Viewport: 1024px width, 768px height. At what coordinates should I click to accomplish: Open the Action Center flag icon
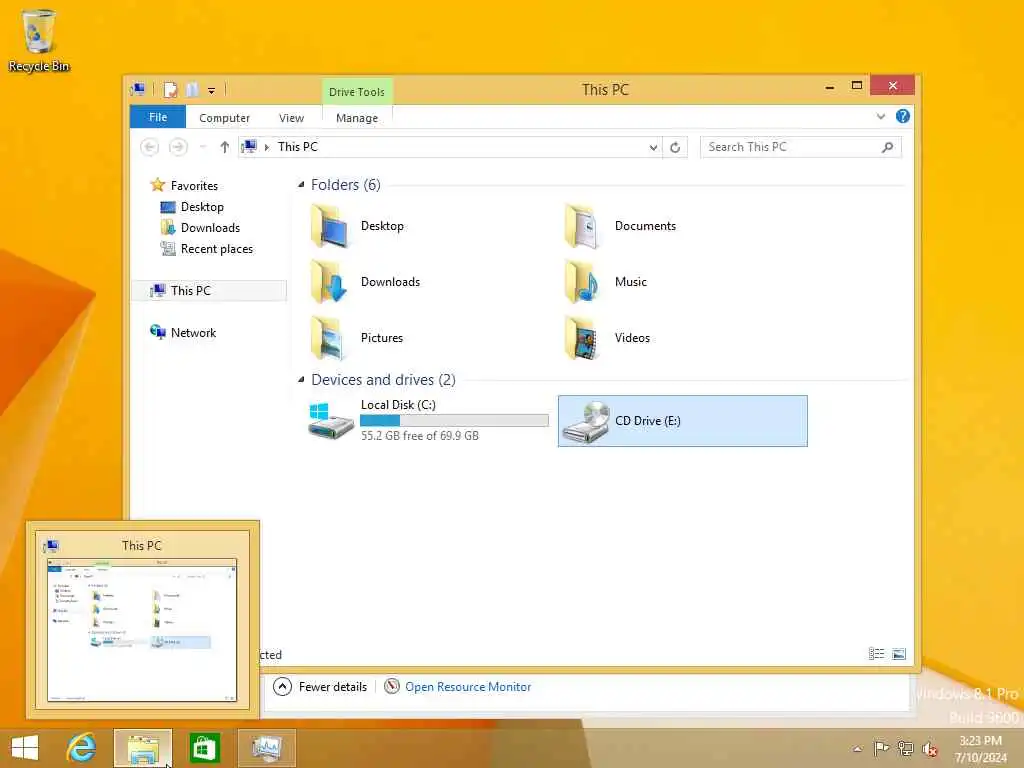881,748
